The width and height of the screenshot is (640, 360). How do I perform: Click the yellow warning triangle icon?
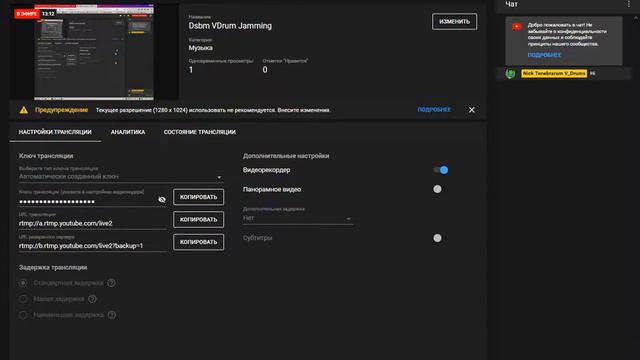[24, 110]
